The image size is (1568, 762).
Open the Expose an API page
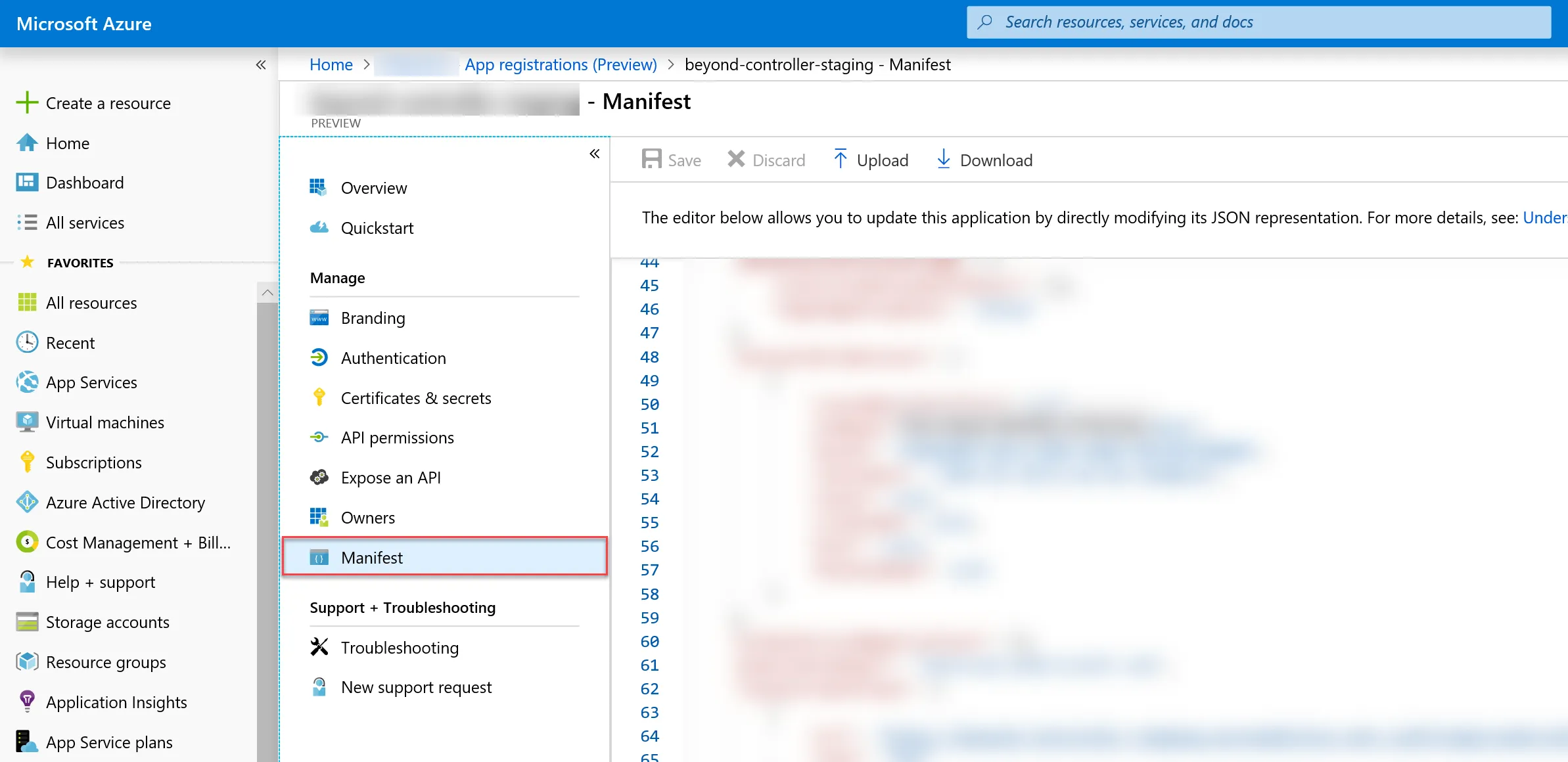pyautogui.click(x=390, y=478)
